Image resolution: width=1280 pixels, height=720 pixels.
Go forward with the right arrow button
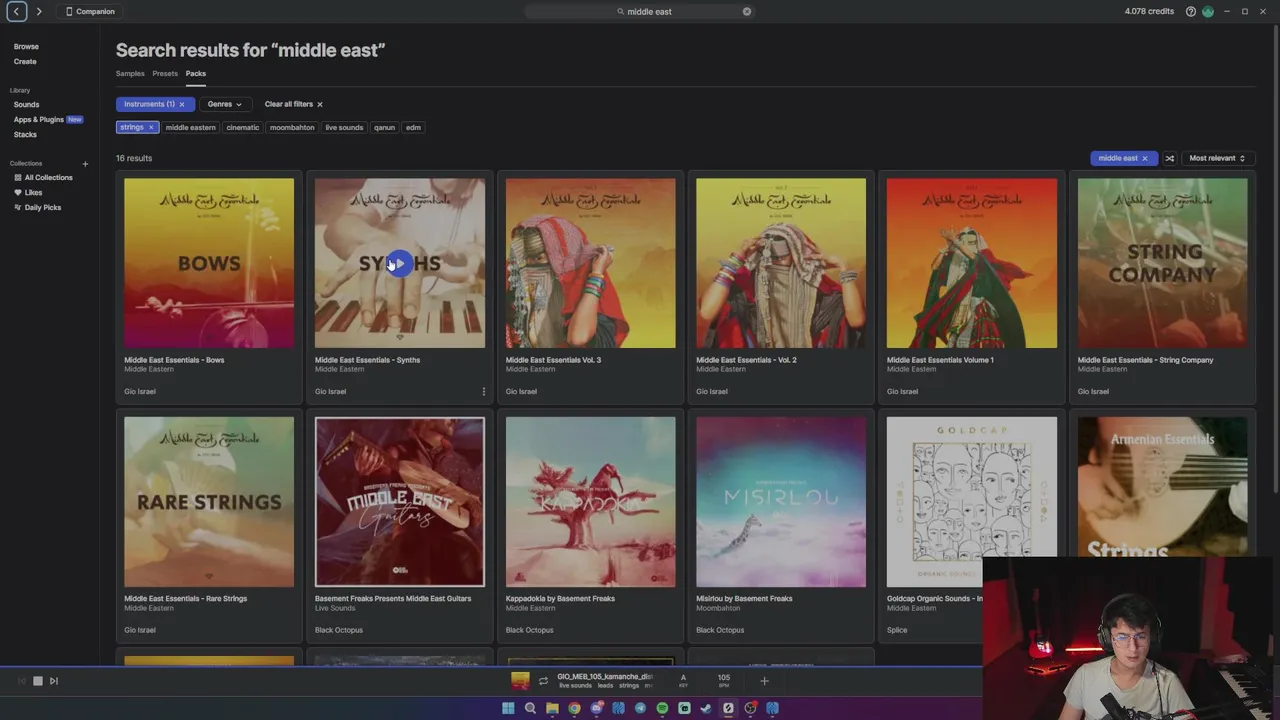(x=39, y=11)
